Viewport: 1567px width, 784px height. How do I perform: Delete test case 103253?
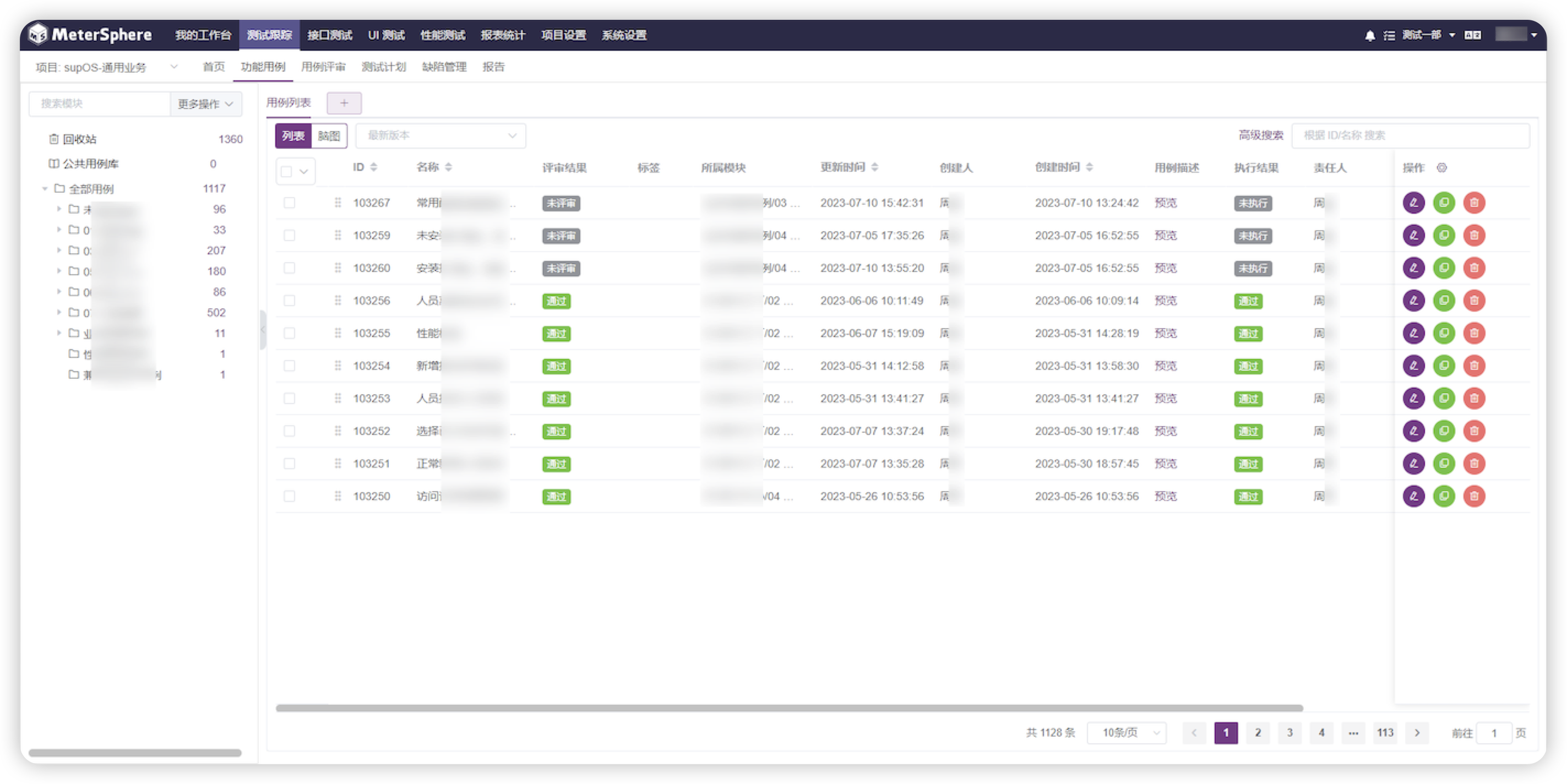coord(1474,399)
